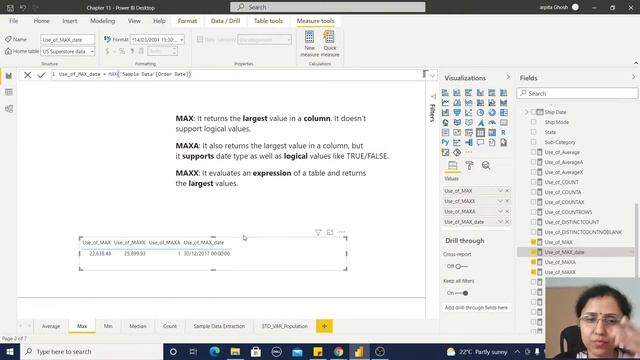640x360 pixels.
Task: Select the Stacked bar chart visual
Action: click(x=445, y=93)
